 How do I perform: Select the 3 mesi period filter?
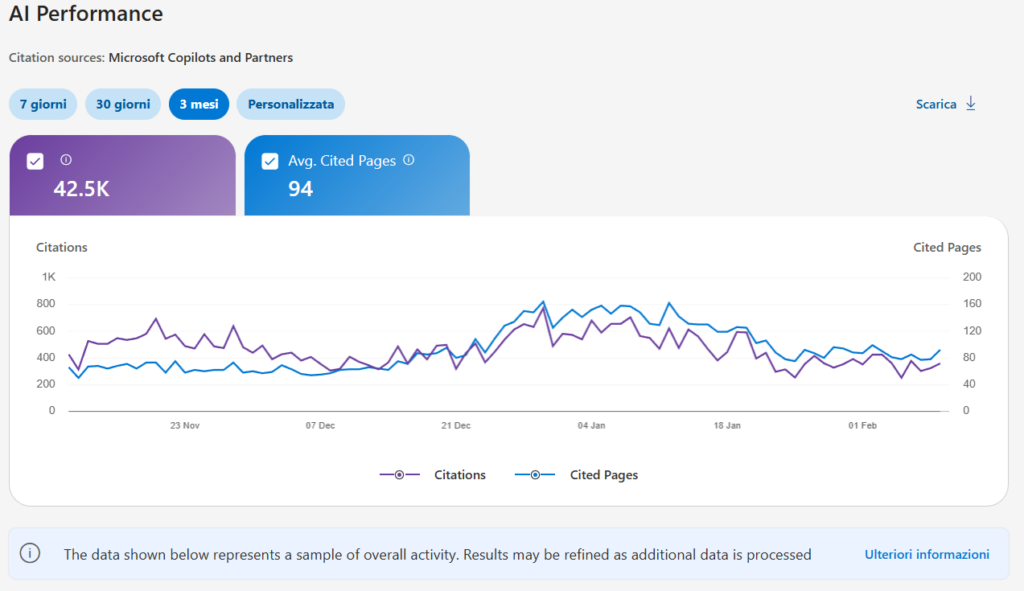198,104
